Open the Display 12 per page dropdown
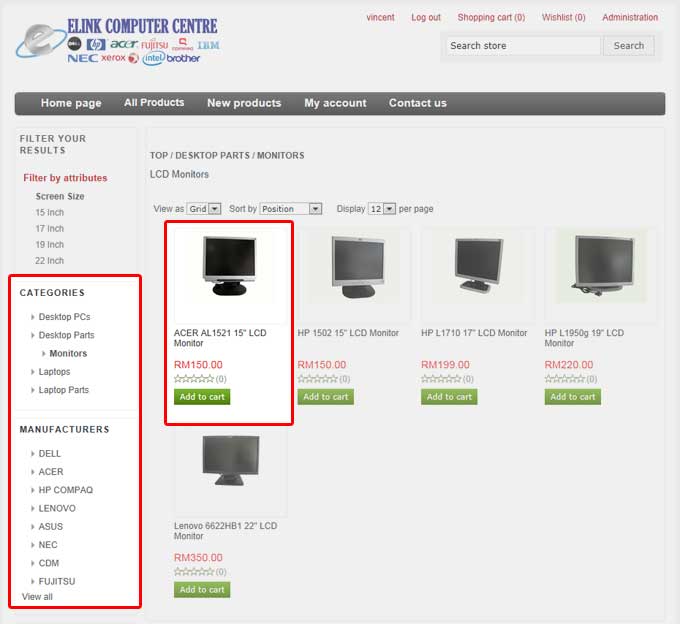 pos(382,209)
